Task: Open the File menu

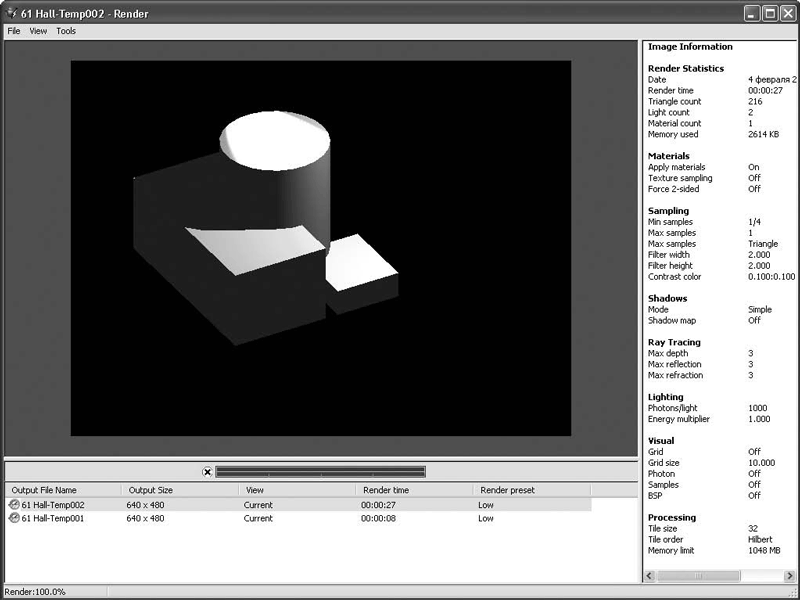Action: click(14, 31)
